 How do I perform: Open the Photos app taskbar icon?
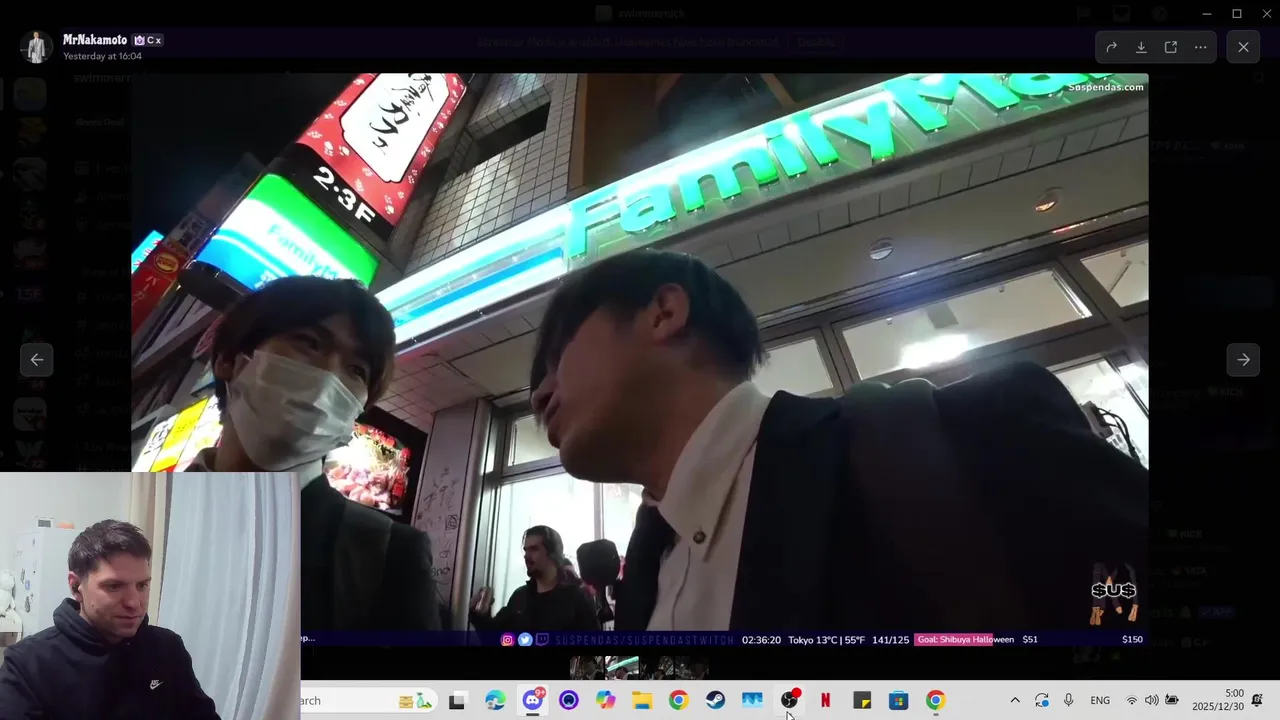tap(752, 701)
